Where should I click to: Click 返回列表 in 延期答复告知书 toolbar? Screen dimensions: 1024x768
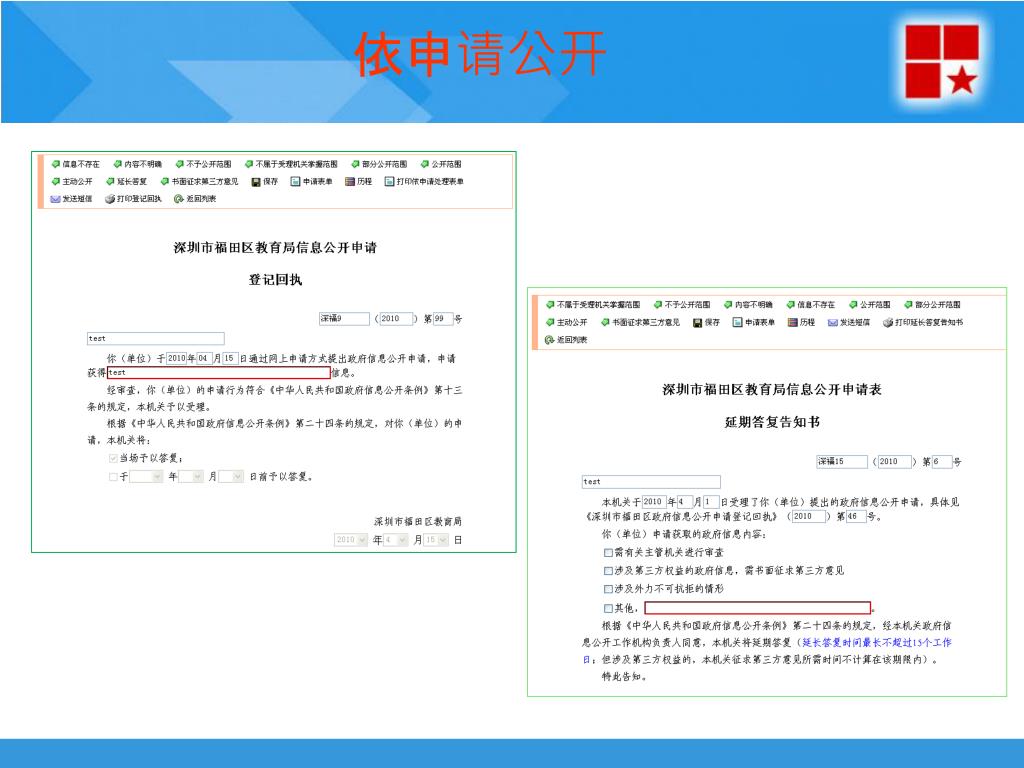click(566, 340)
